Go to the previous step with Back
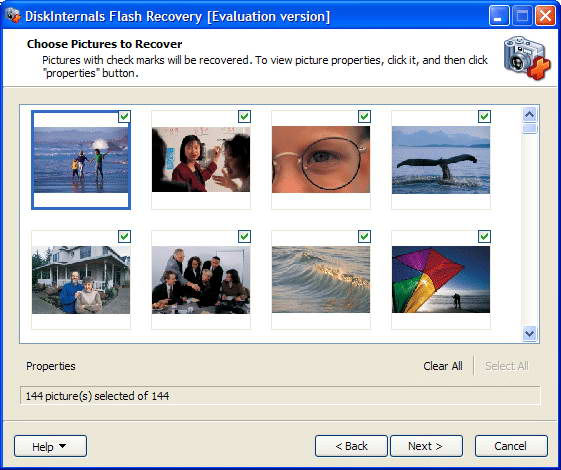Viewport: 561px width, 470px height. [351, 446]
